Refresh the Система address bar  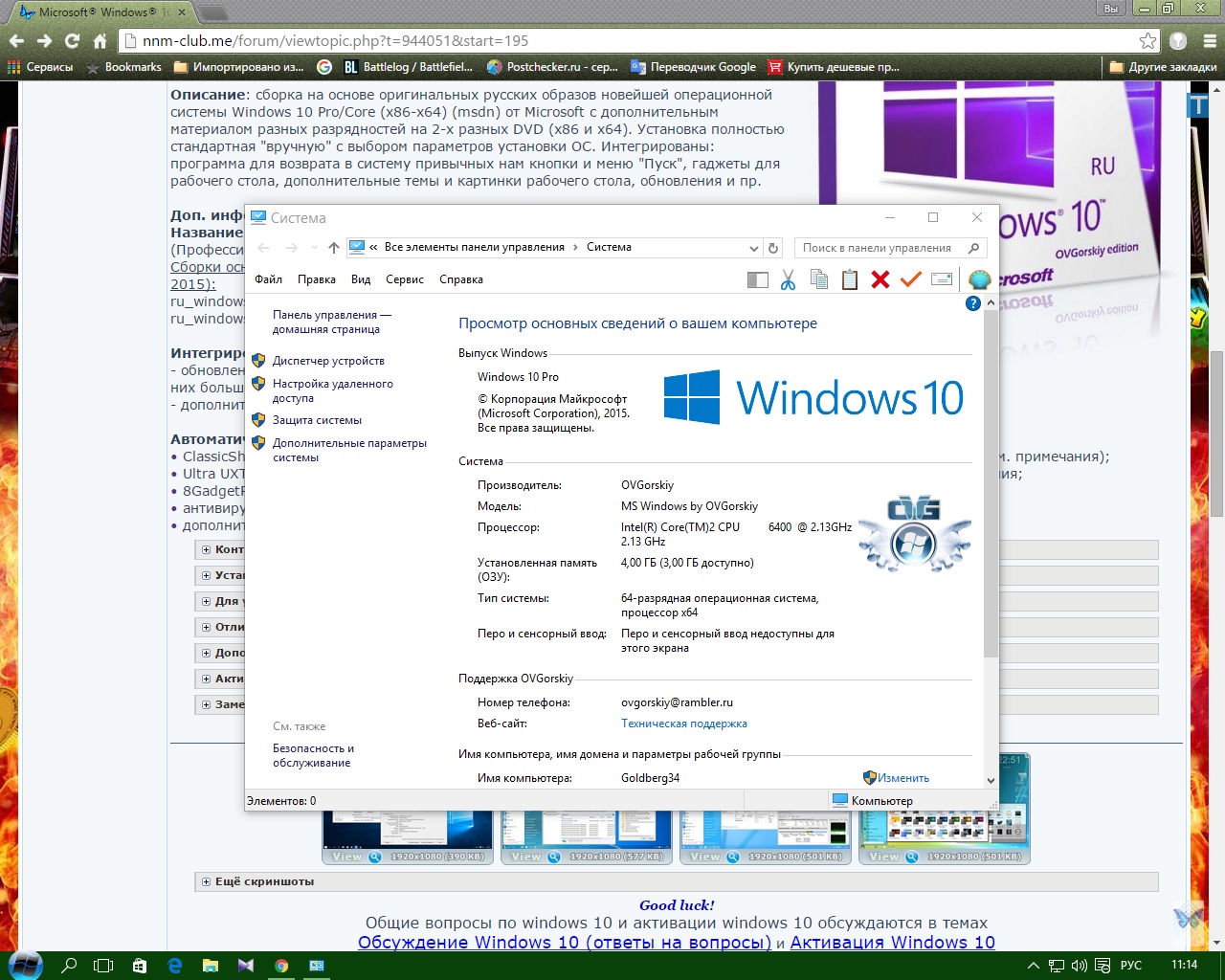pyautogui.click(x=773, y=248)
